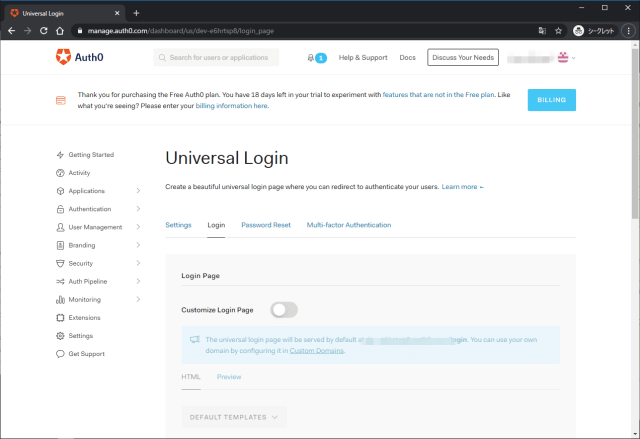Image resolution: width=640 pixels, height=439 pixels.
Task: Click the notification count badge
Action: (321, 58)
